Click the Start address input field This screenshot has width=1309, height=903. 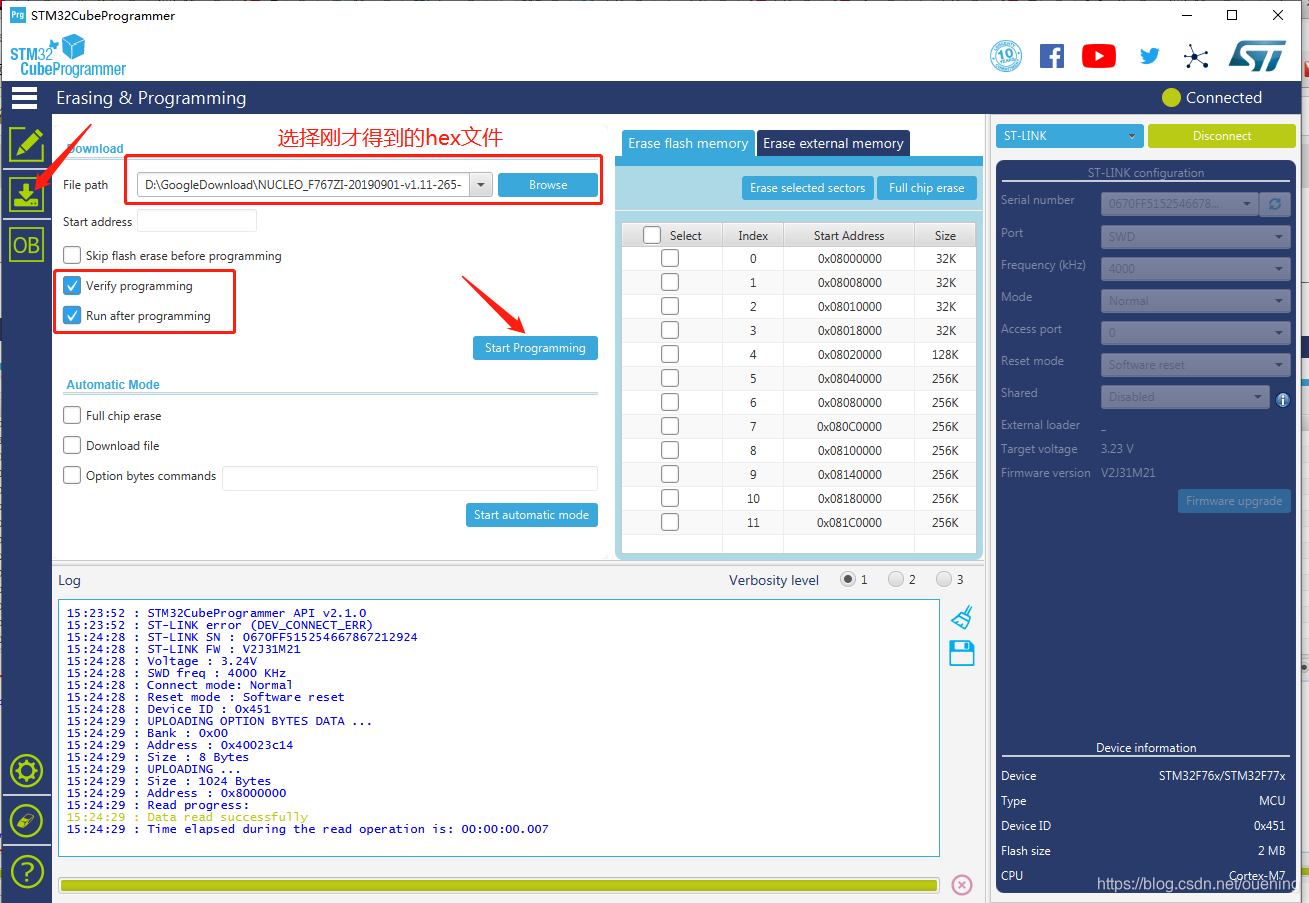click(197, 221)
